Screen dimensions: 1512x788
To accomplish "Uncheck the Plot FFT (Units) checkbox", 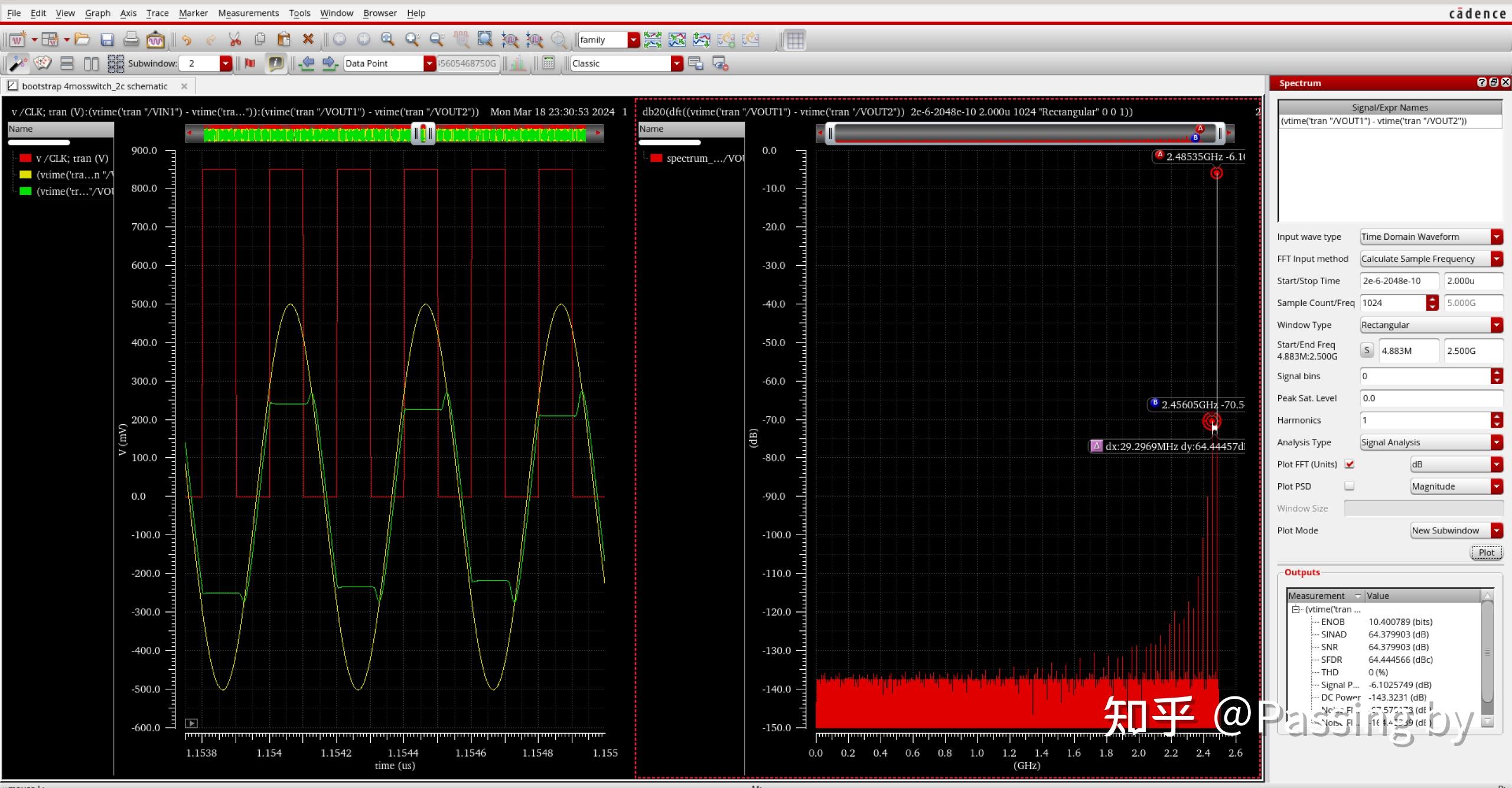I will [x=1350, y=464].
